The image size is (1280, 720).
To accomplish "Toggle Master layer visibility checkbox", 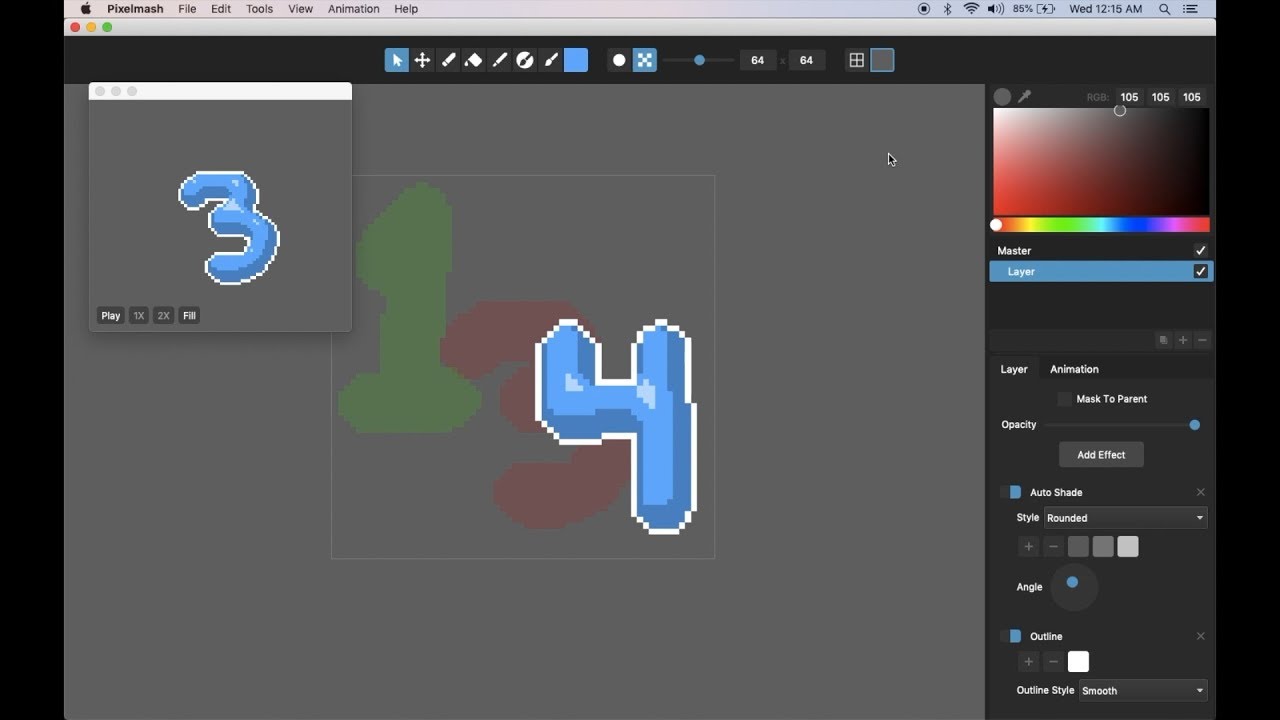I will point(1200,251).
